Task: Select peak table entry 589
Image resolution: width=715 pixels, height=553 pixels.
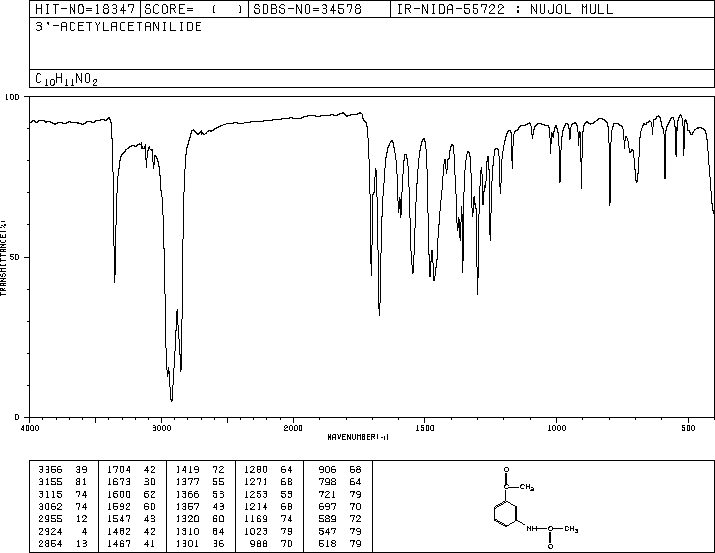Action: (x=340, y=519)
